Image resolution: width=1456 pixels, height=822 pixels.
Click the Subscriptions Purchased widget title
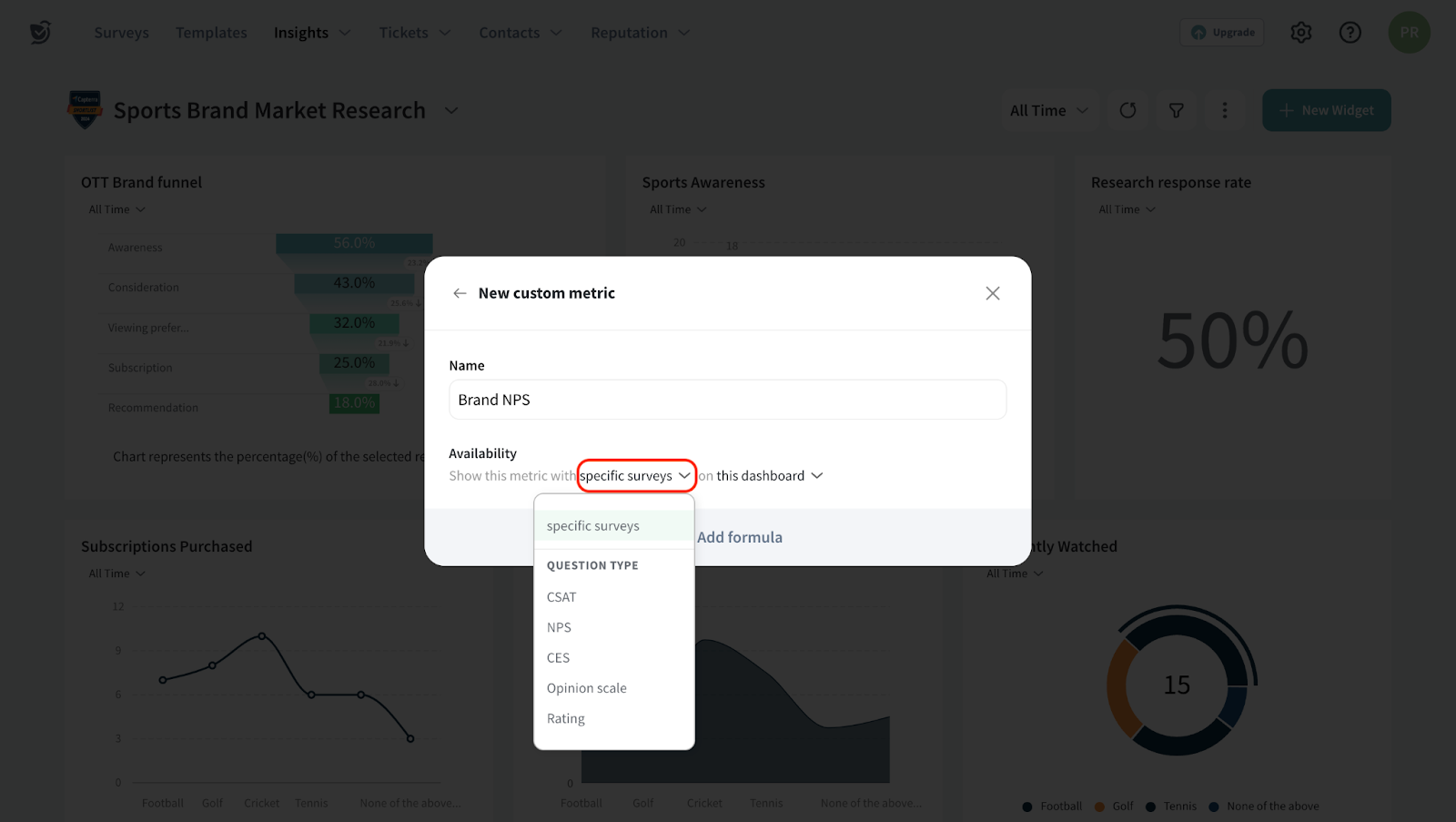pyautogui.click(x=167, y=546)
